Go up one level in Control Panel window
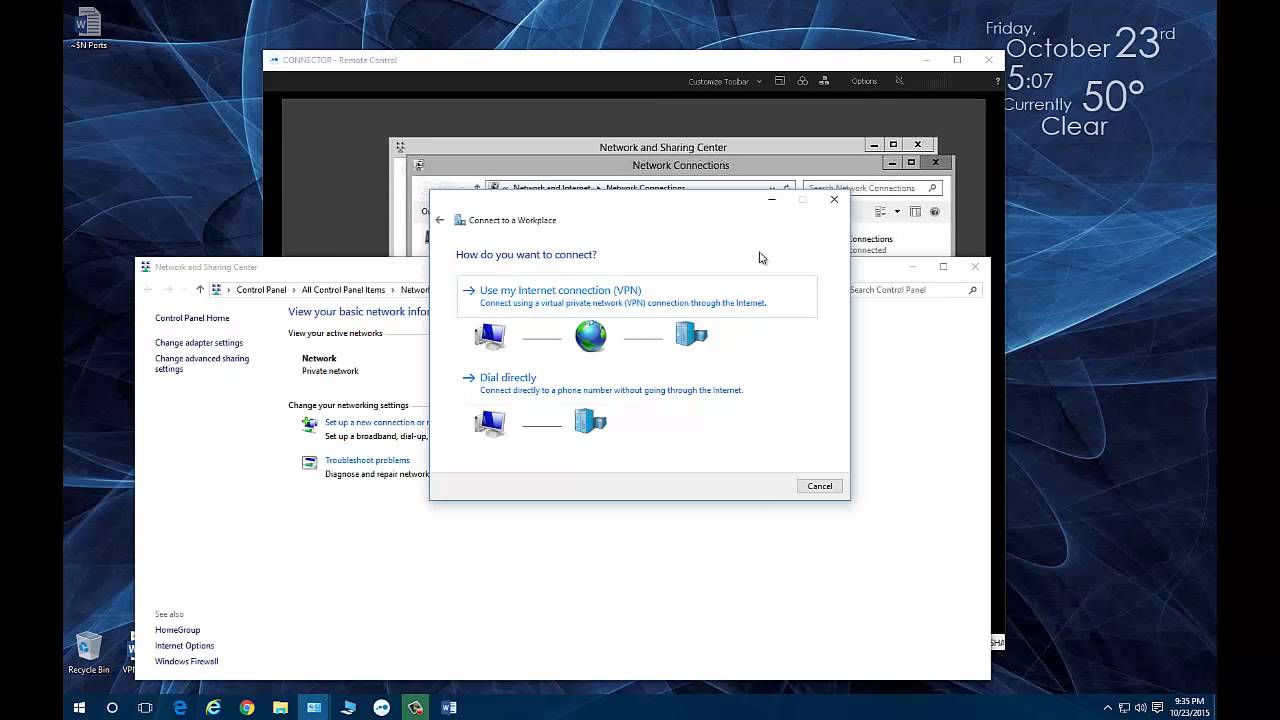This screenshot has width=1280, height=720. click(x=200, y=290)
